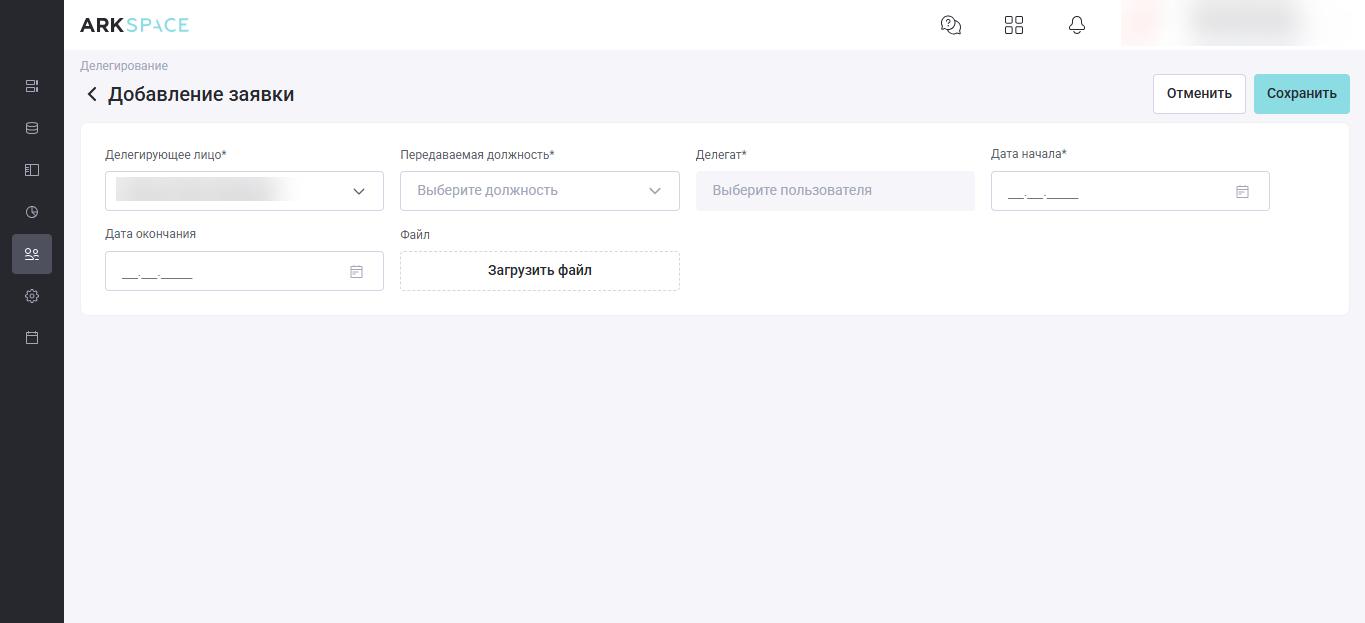Open the settings gear sidebar icon
Viewport: 1365px width, 623px height.
(32, 296)
